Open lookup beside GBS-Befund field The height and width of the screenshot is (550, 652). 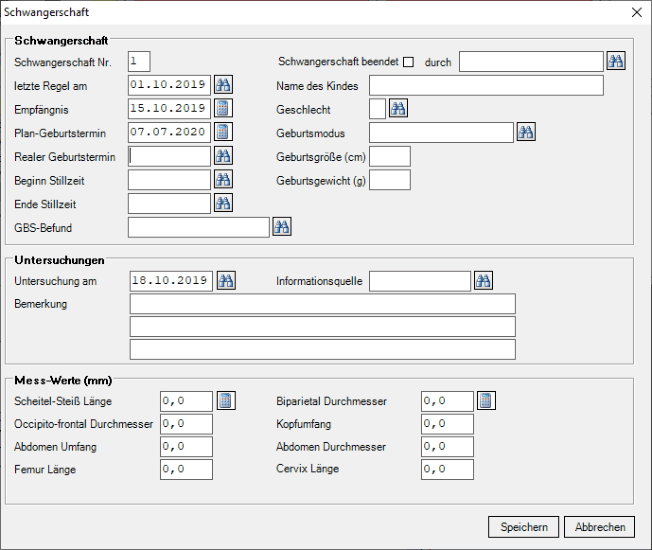click(282, 227)
